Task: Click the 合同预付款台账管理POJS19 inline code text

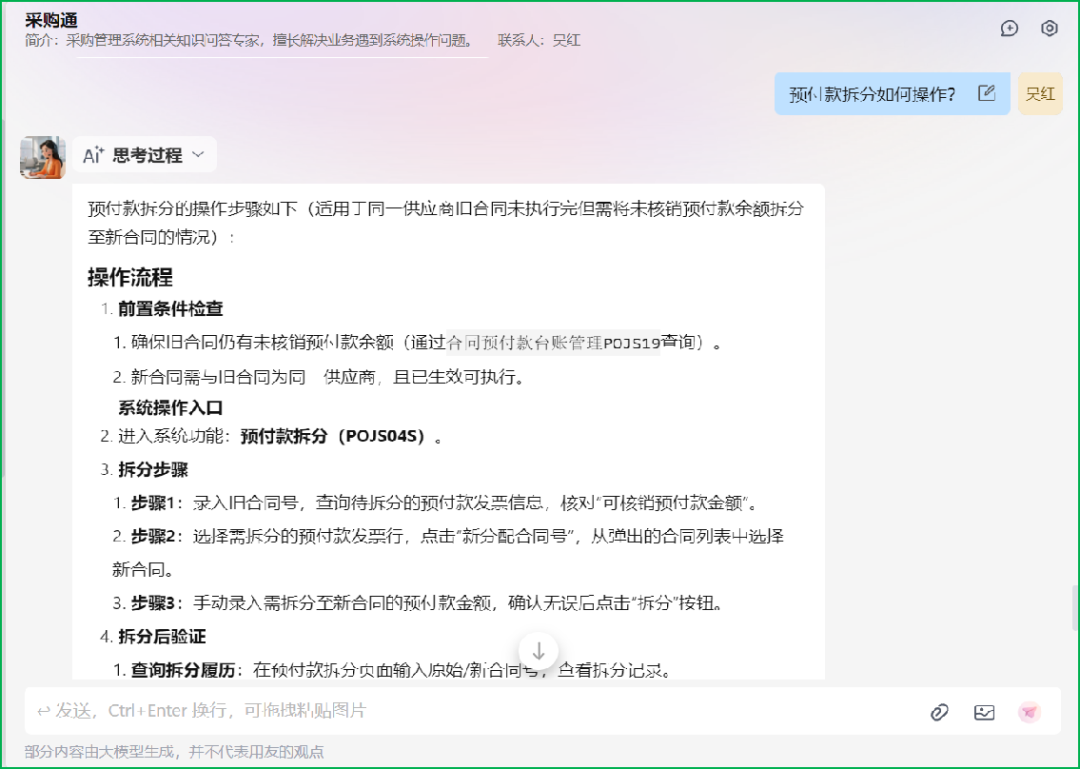Action: [x=553, y=343]
